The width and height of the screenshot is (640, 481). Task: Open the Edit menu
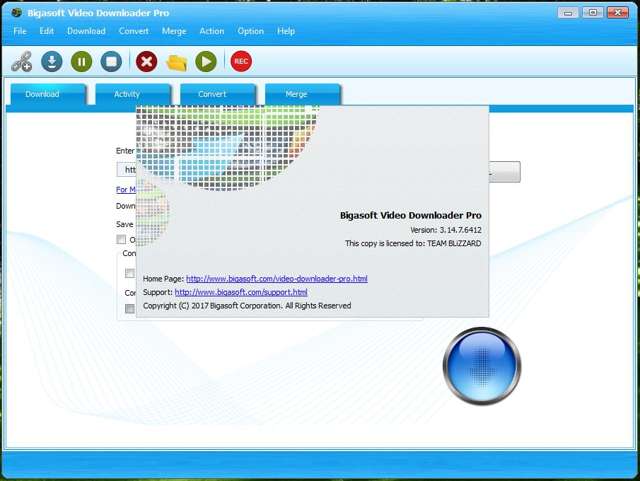[47, 31]
